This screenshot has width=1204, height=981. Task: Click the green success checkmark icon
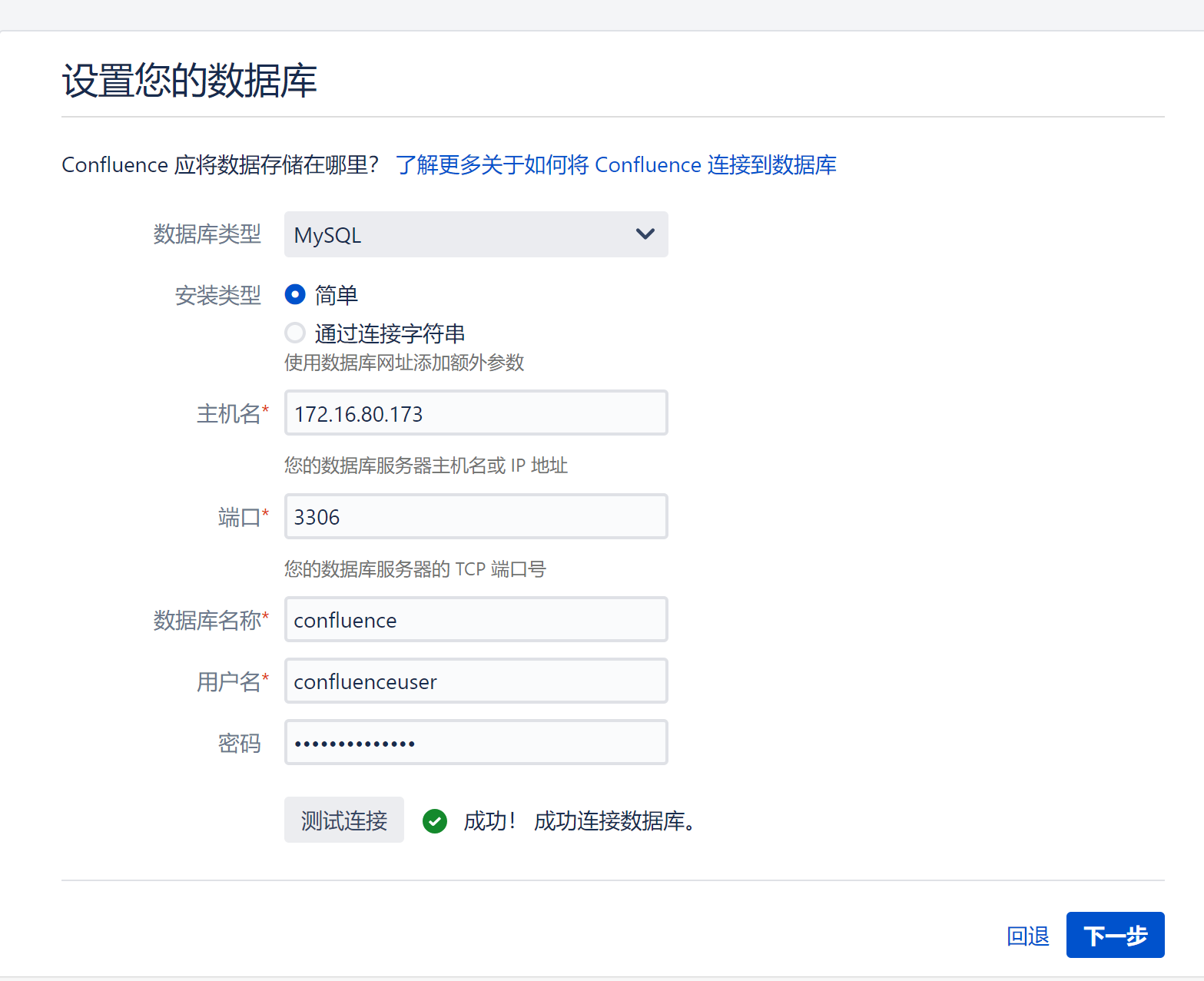[435, 821]
